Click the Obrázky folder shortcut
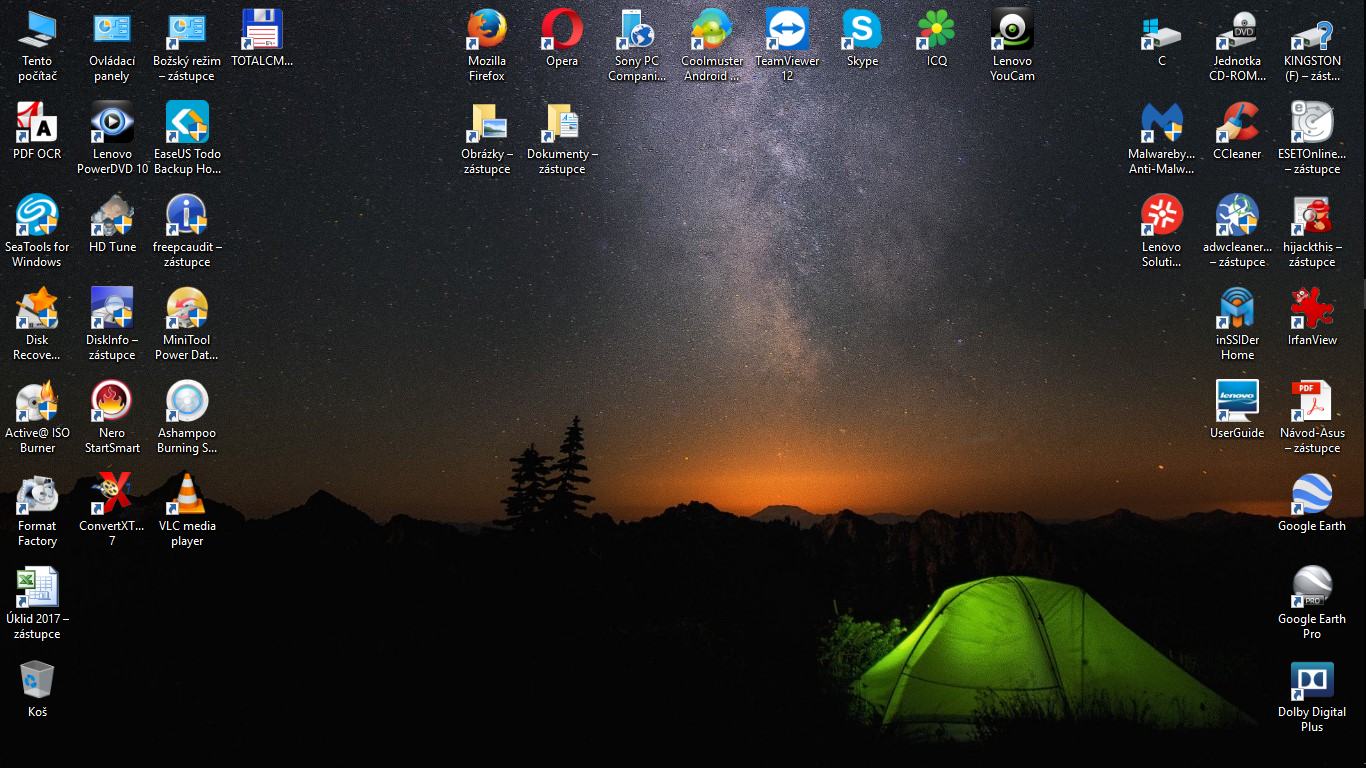 (x=487, y=123)
